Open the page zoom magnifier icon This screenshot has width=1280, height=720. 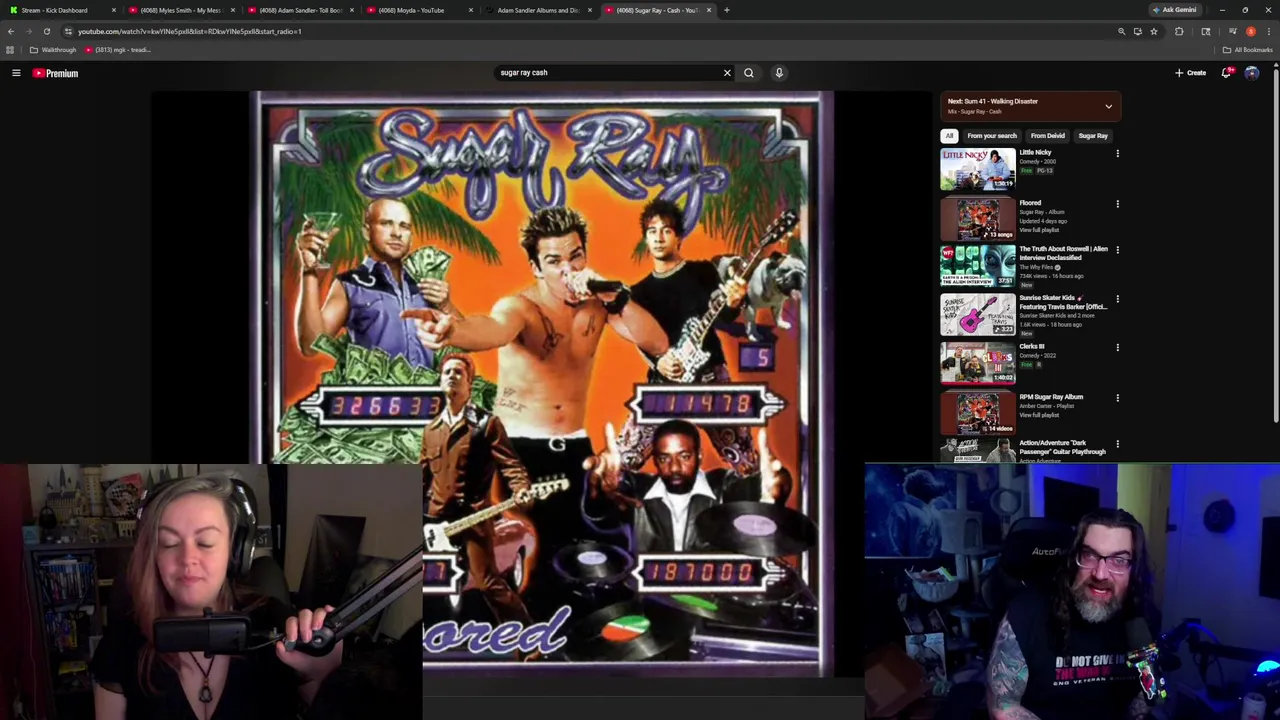pos(1121,31)
